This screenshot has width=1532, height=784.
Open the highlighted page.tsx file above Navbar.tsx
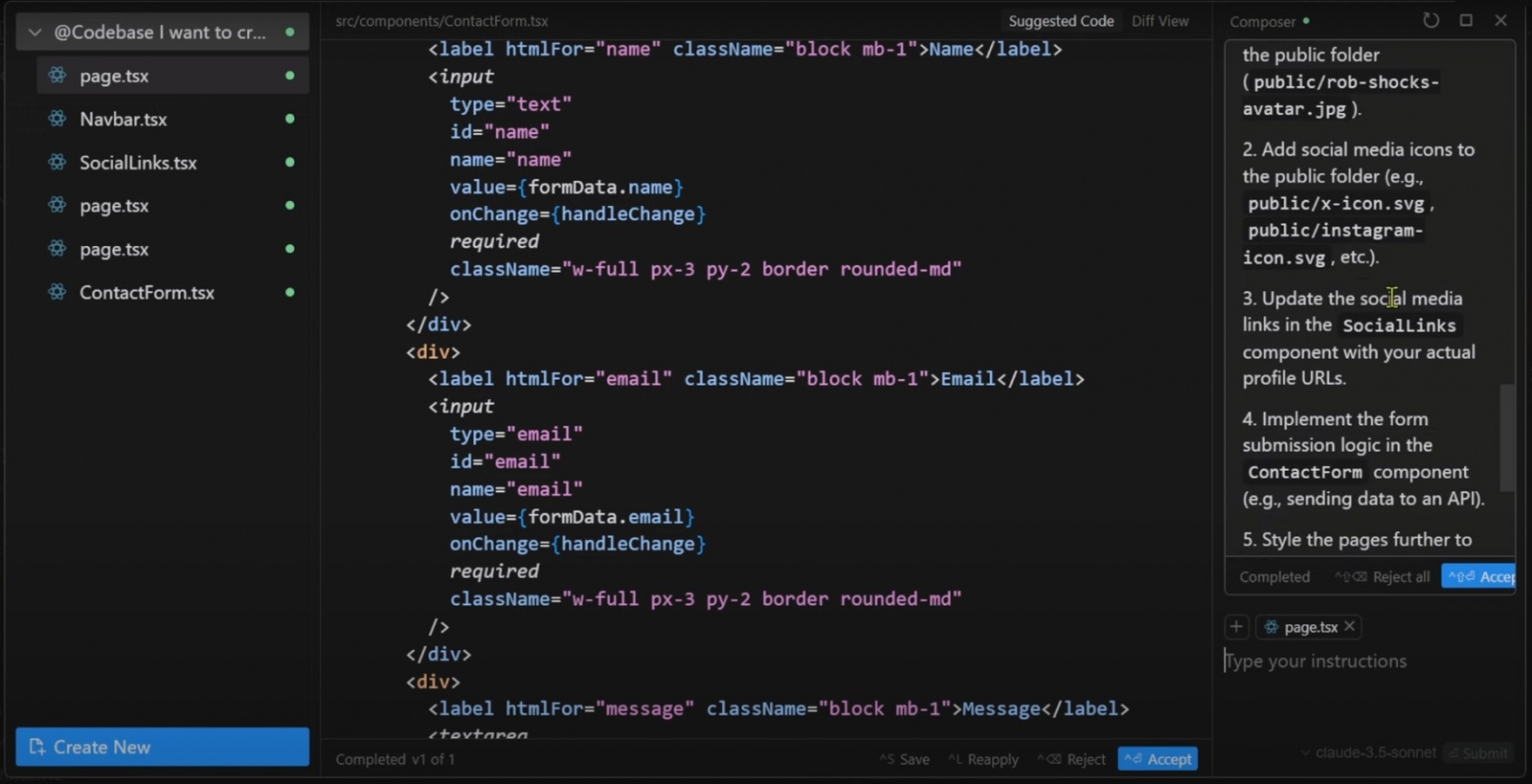pos(172,76)
